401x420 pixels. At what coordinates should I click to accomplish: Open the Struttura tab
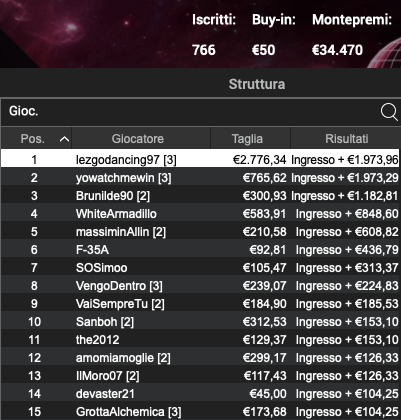(x=257, y=84)
